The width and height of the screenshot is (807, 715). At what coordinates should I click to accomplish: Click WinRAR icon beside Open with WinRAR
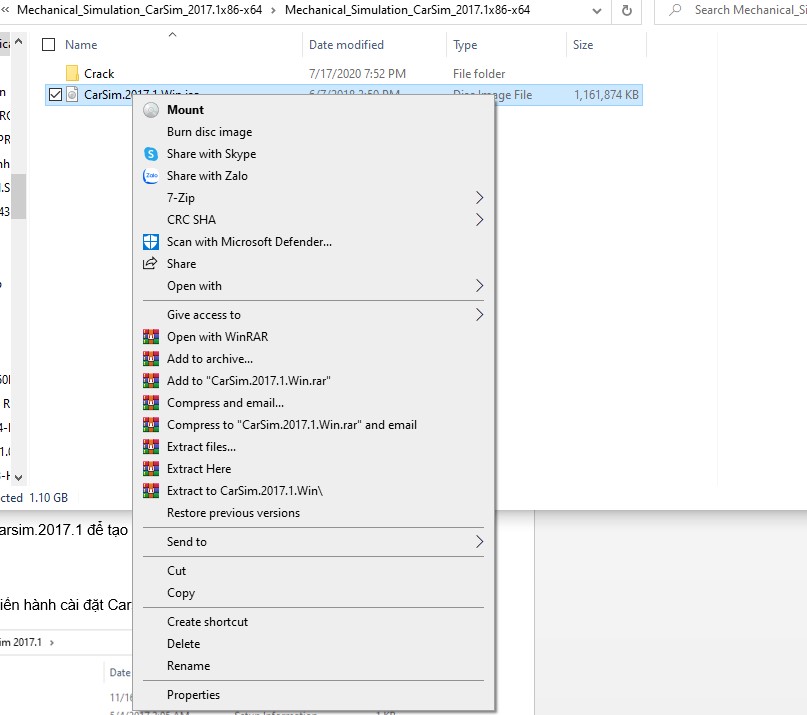(x=151, y=337)
